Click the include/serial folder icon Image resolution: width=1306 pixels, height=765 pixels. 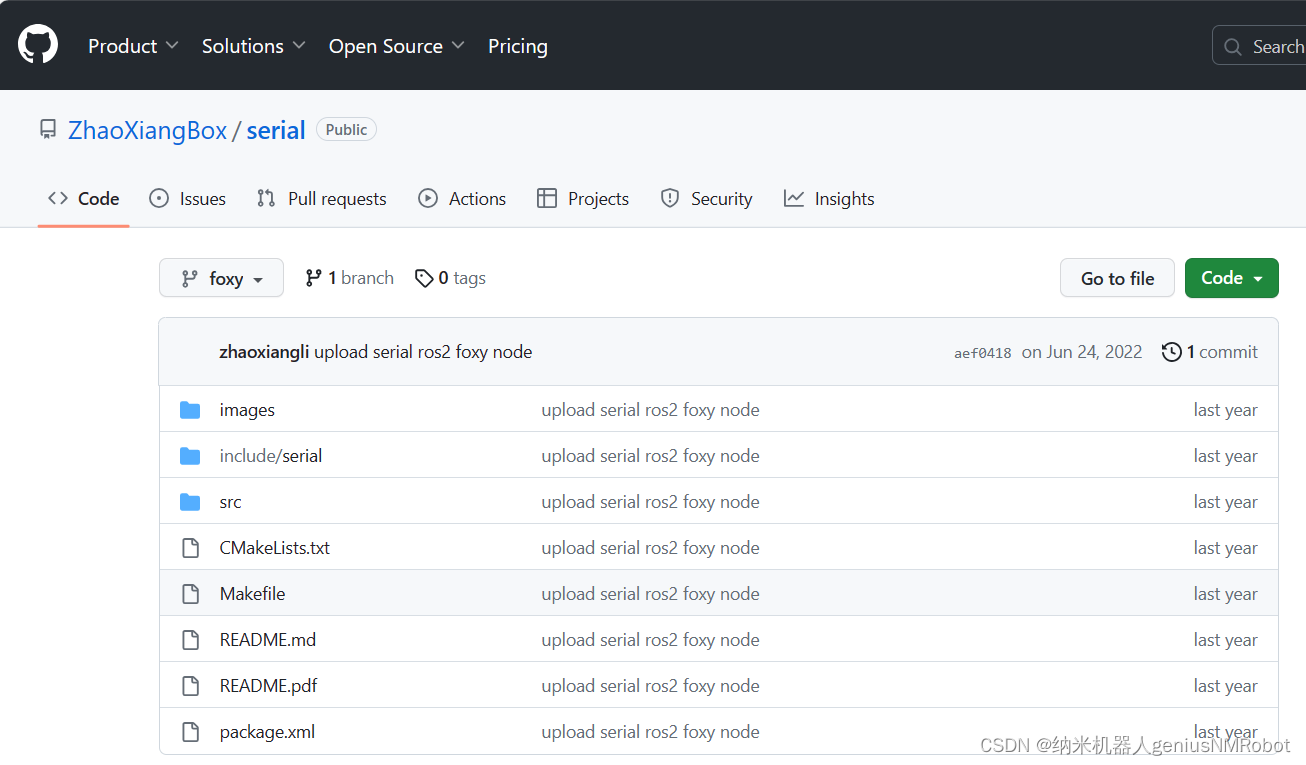tap(190, 456)
